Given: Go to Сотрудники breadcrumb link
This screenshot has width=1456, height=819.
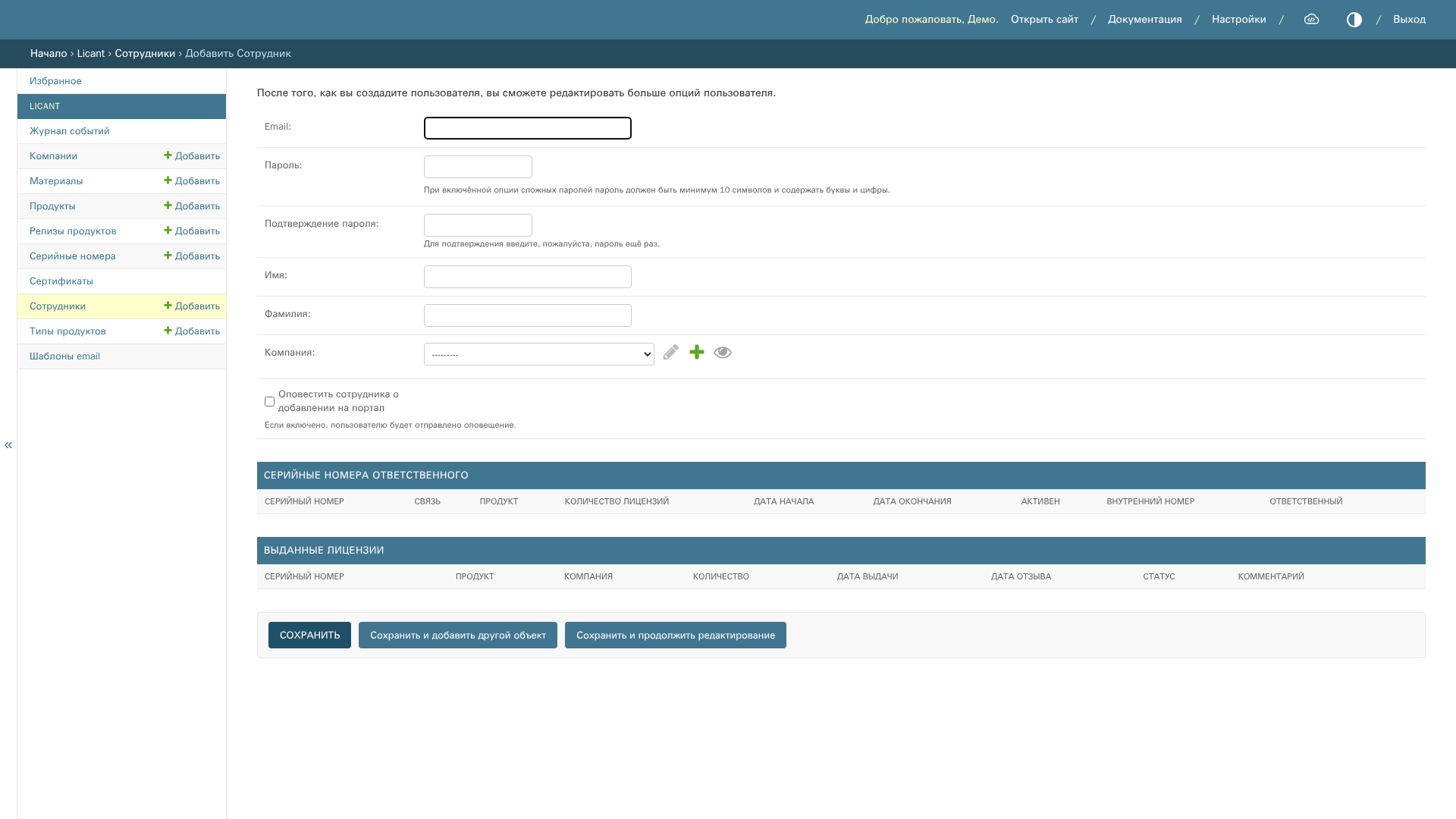Looking at the screenshot, I should point(145,54).
